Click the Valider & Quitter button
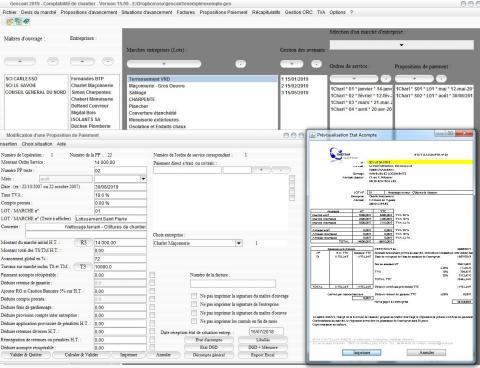The width and height of the screenshot is (480, 368). pyautogui.click(x=26, y=355)
